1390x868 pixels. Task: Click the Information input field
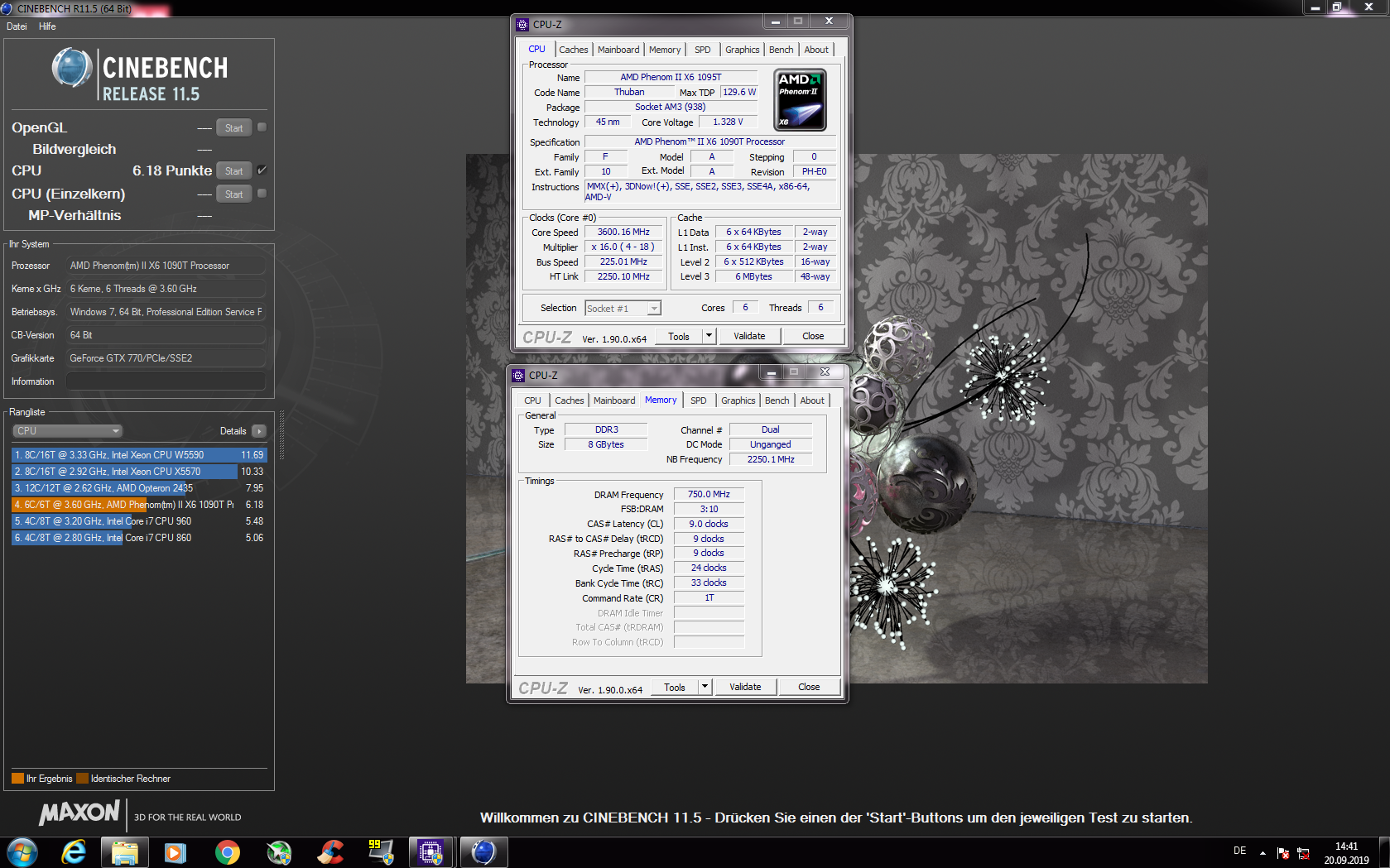[166, 381]
